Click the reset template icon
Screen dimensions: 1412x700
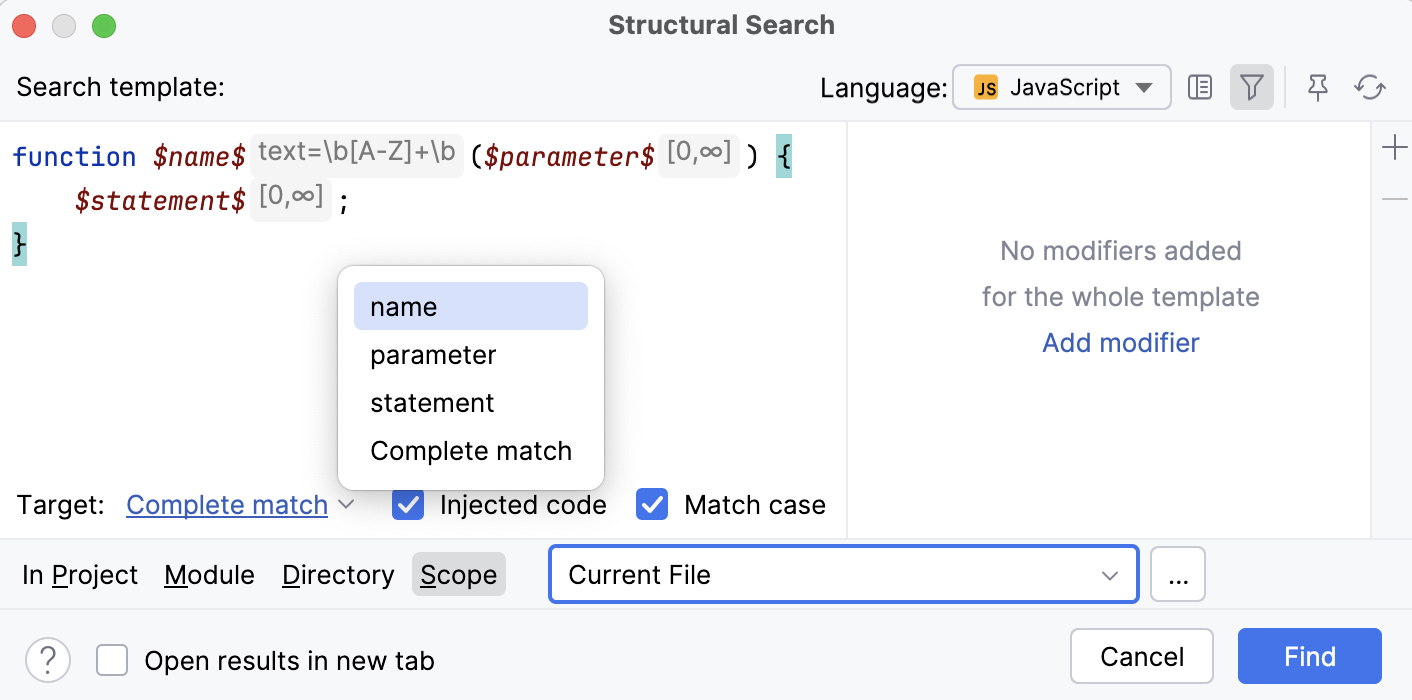[1368, 87]
